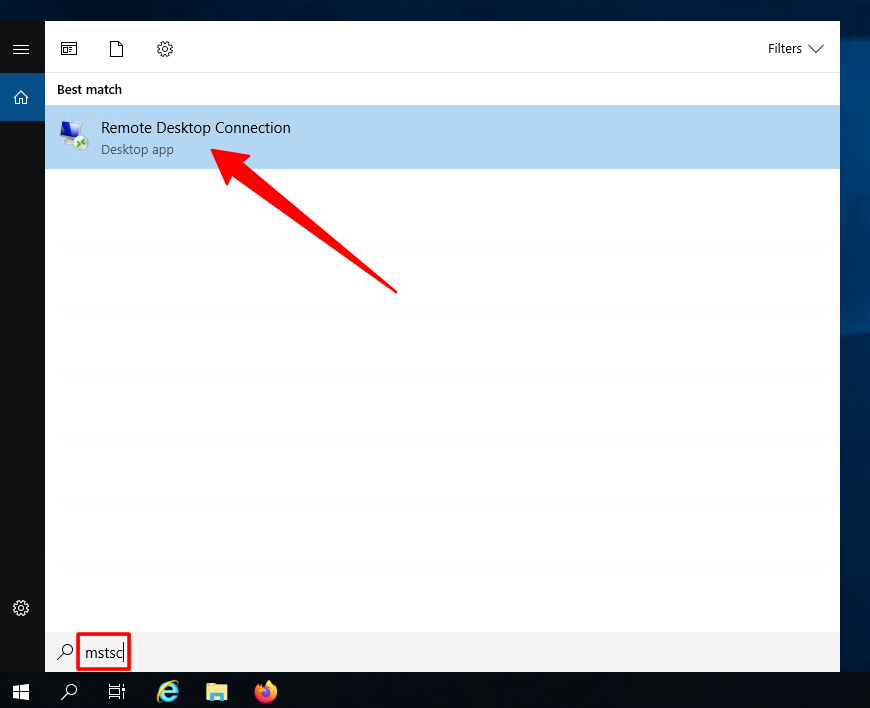The image size is (870, 708).
Task: Expand the hamburger menu in the search sidebar
Action: pyautogui.click(x=21, y=49)
